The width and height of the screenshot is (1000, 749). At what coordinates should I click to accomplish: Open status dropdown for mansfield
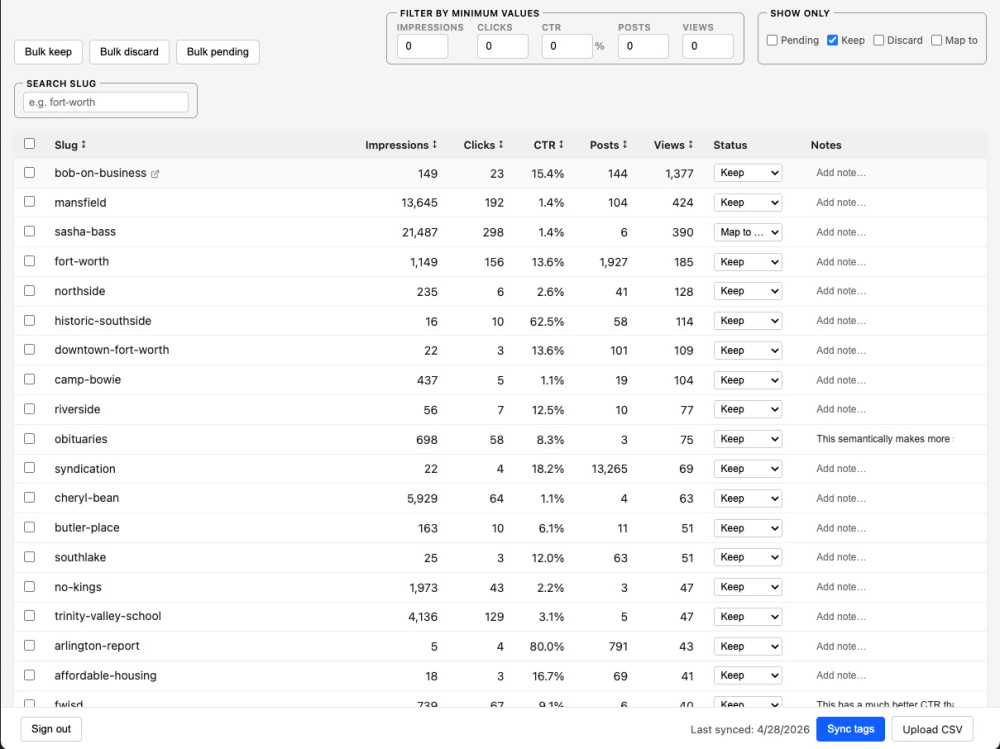tap(747, 202)
